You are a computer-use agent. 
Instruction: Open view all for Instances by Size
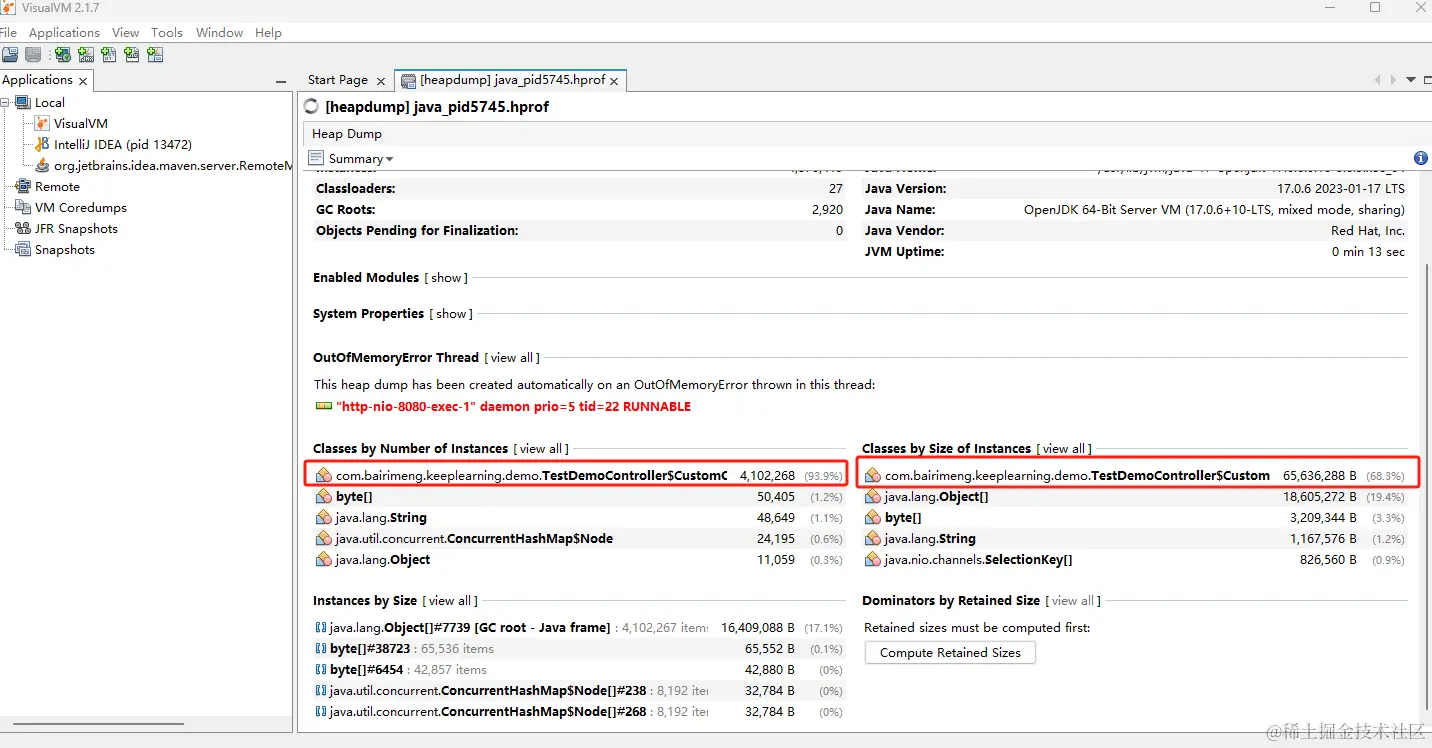pos(452,601)
